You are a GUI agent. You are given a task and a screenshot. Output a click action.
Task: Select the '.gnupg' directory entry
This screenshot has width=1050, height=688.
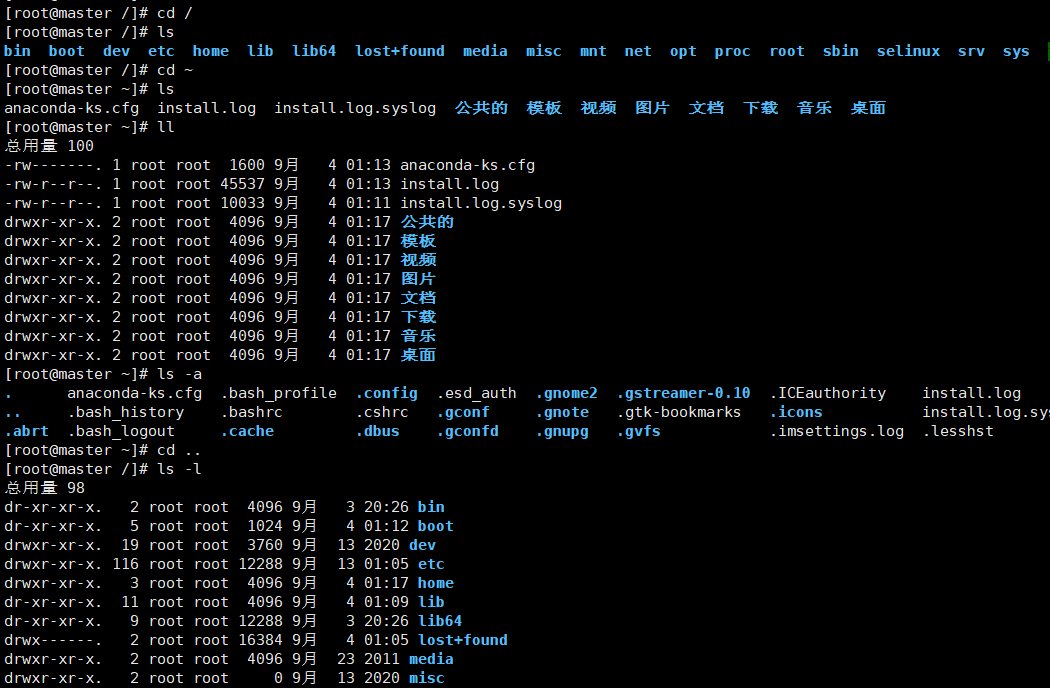point(562,431)
